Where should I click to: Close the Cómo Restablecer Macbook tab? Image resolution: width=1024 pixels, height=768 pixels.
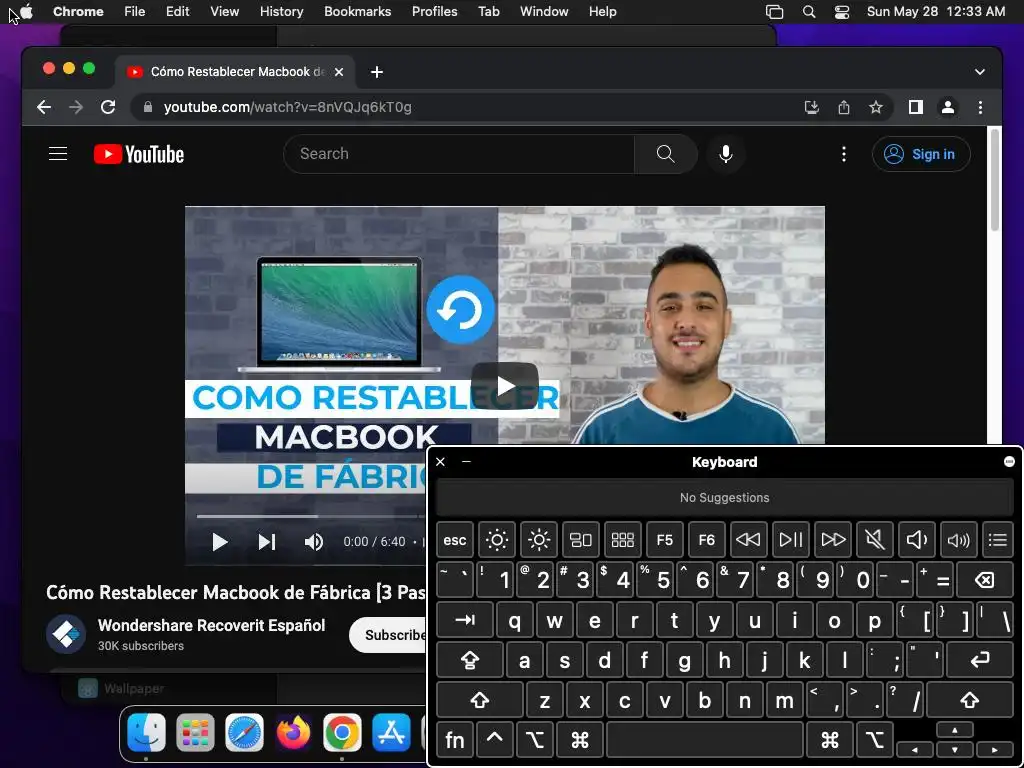[339, 72]
